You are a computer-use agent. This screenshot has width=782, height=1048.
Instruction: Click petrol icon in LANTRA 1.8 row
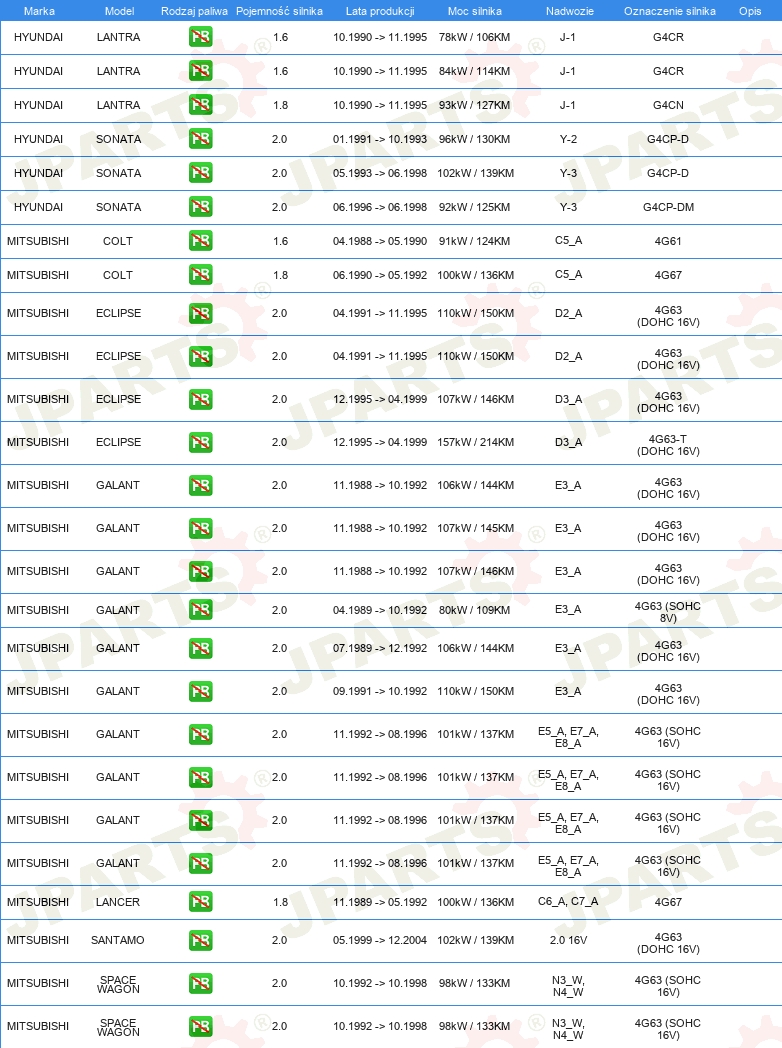201,105
